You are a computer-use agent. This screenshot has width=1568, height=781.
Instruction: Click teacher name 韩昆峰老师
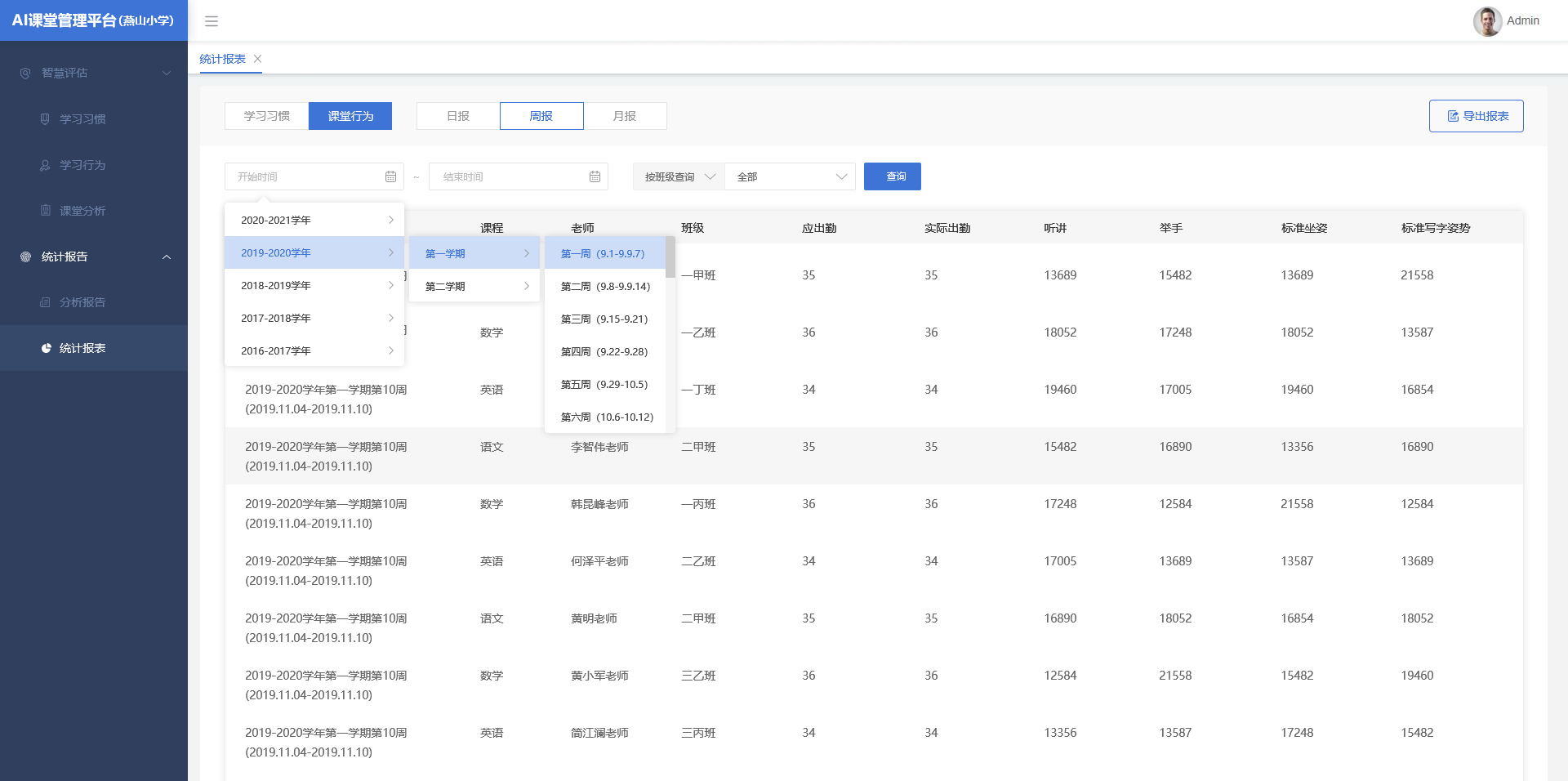click(599, 504)
